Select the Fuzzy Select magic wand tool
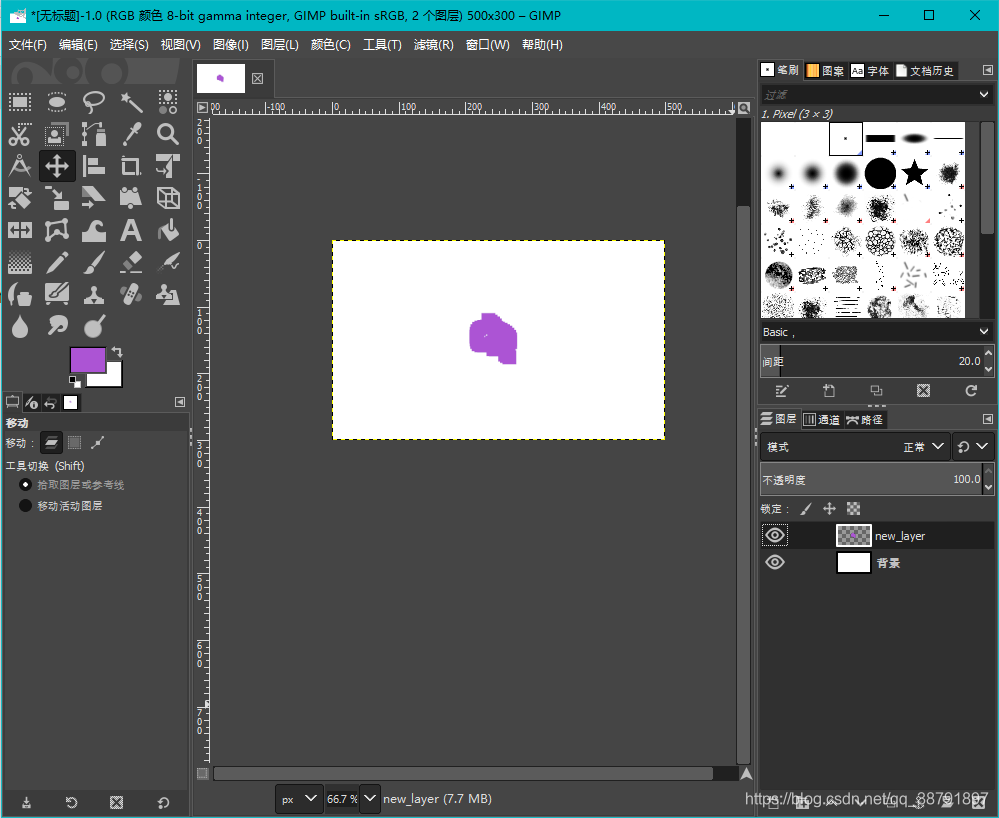999x818 pixels. point(131,102)
